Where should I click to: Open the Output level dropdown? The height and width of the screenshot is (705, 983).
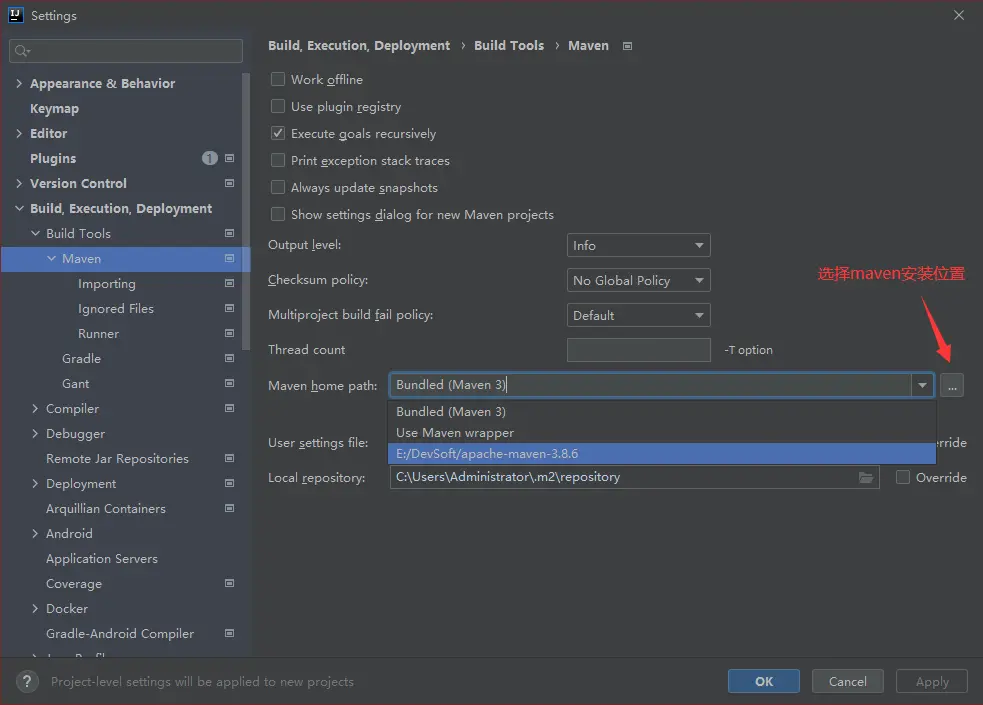[638, 246]
